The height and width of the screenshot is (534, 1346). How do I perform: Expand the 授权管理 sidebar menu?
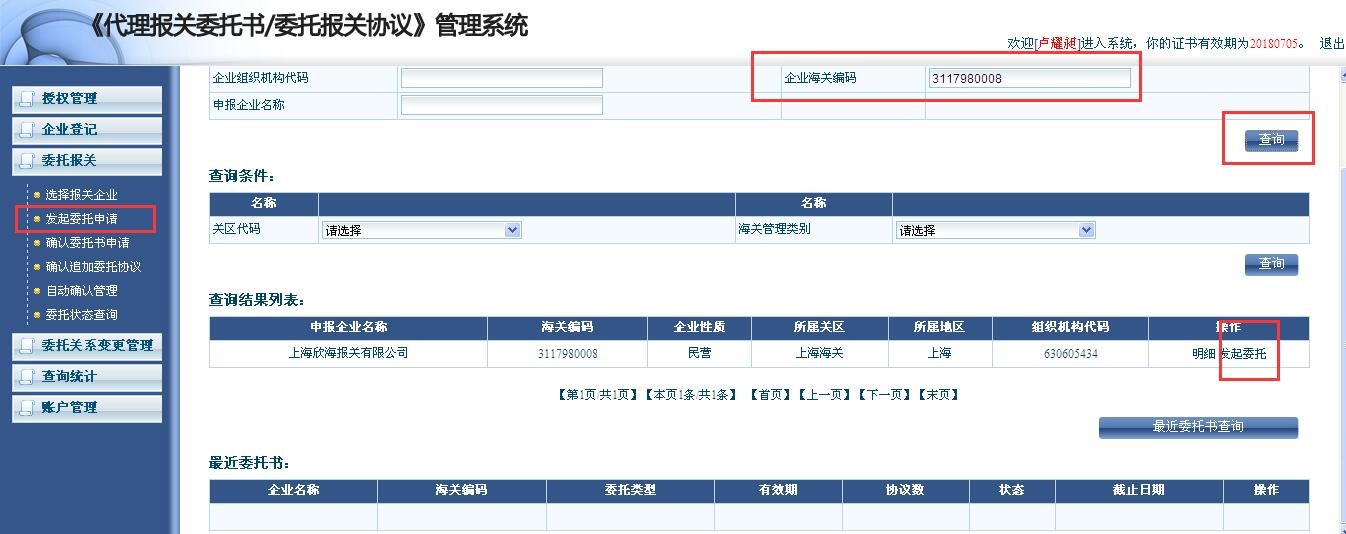pyautogui.click(x=87, y=99)
